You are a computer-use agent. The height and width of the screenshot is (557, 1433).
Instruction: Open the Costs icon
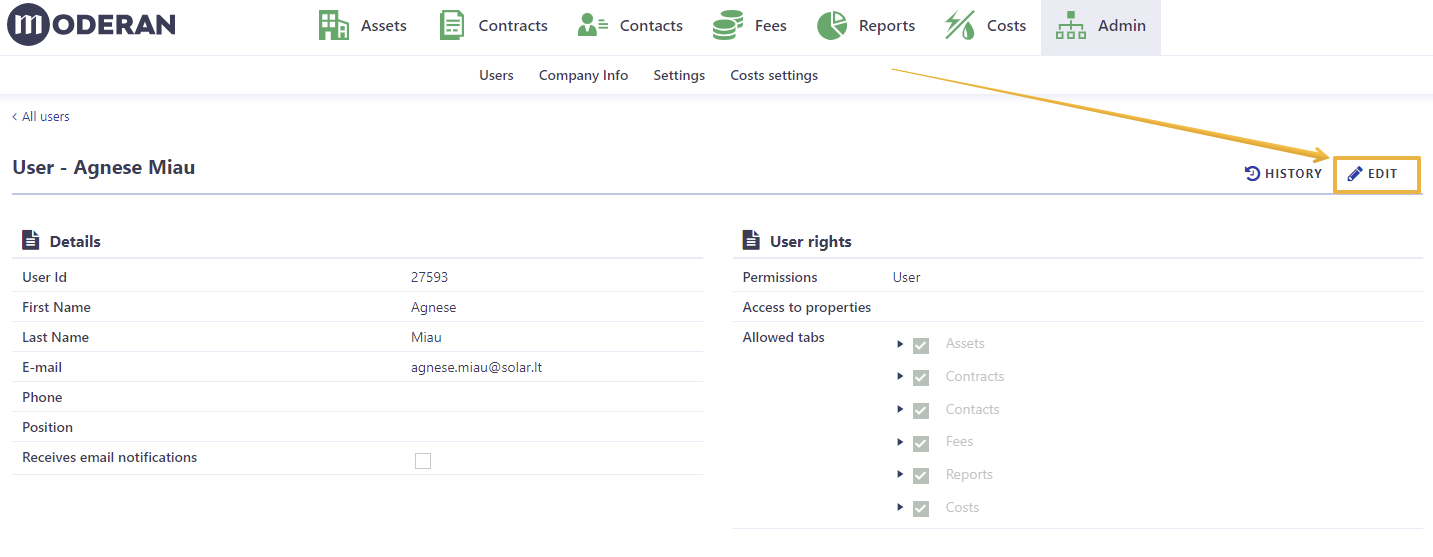(960, 25)
